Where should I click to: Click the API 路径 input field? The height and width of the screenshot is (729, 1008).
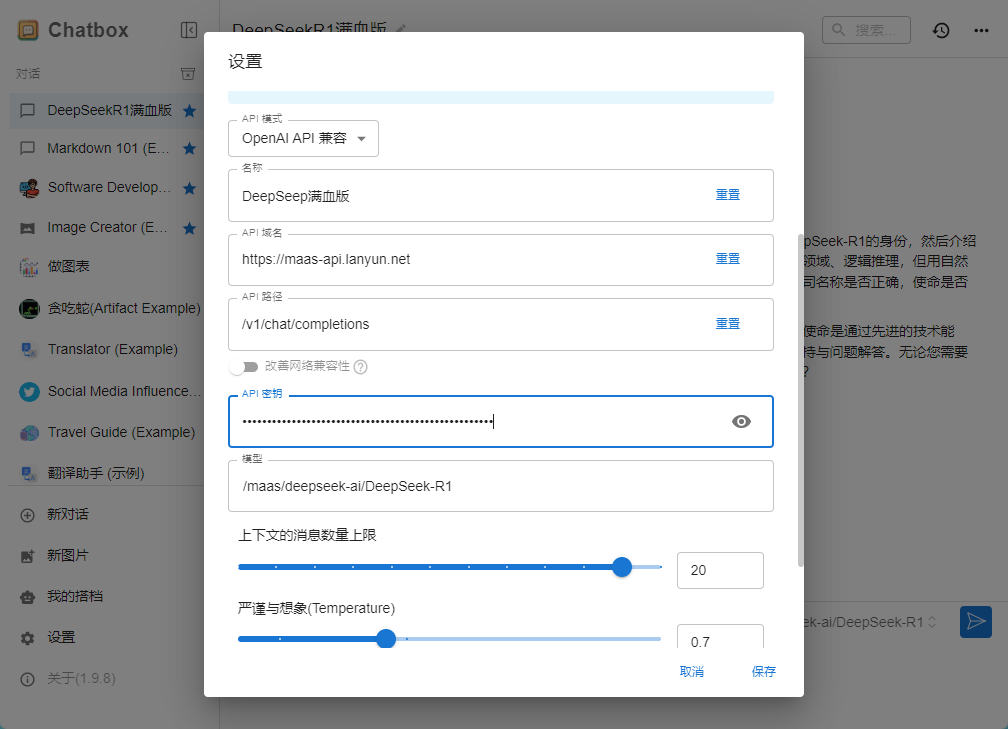pyautogui.click(x=501, y=325)
